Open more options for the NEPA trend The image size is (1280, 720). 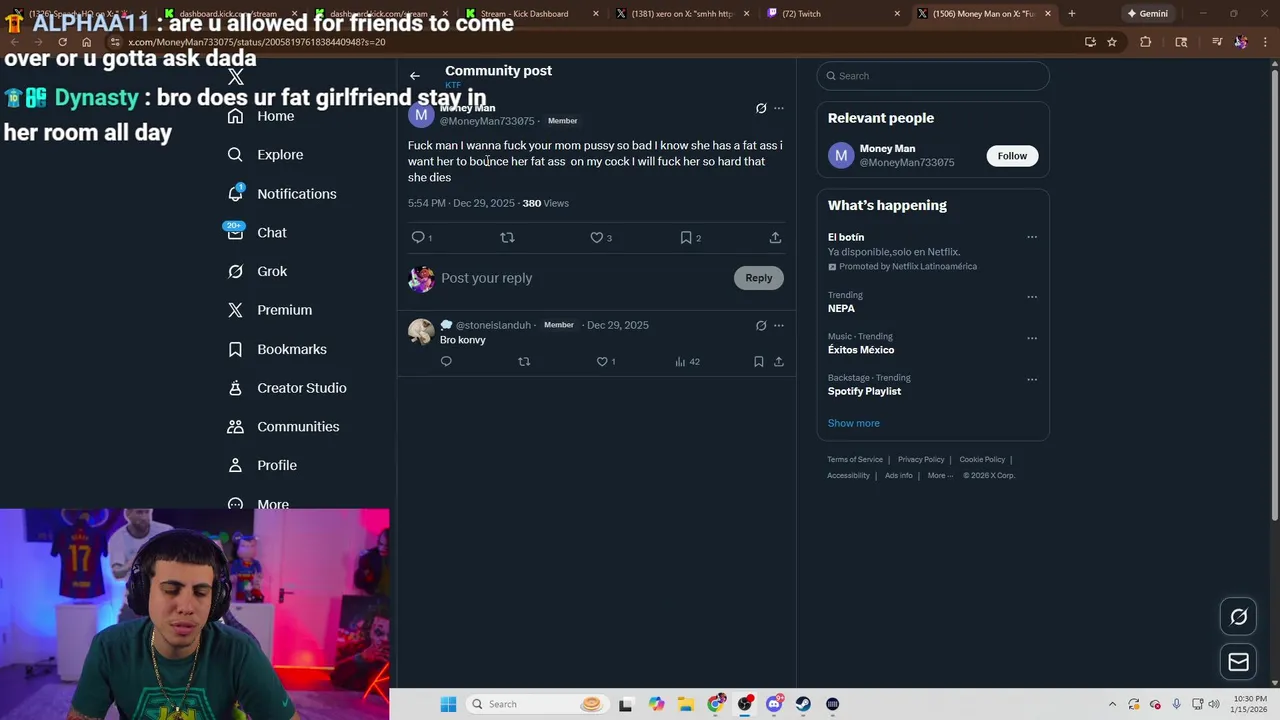click(x=1032, y=296)
